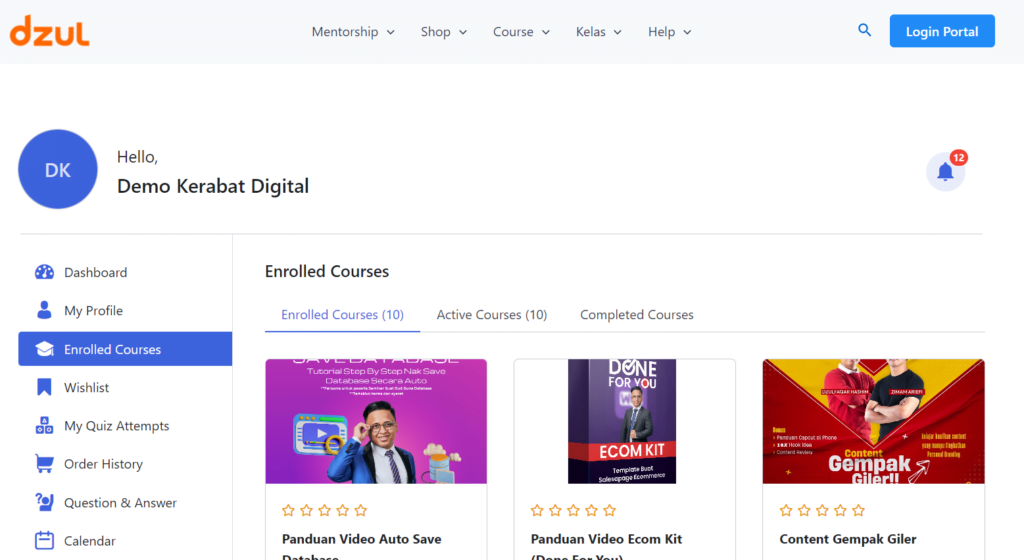Open the Content Gempak Giler course thumbnail
Screen dimensions: 1024x560
(873, 421)
